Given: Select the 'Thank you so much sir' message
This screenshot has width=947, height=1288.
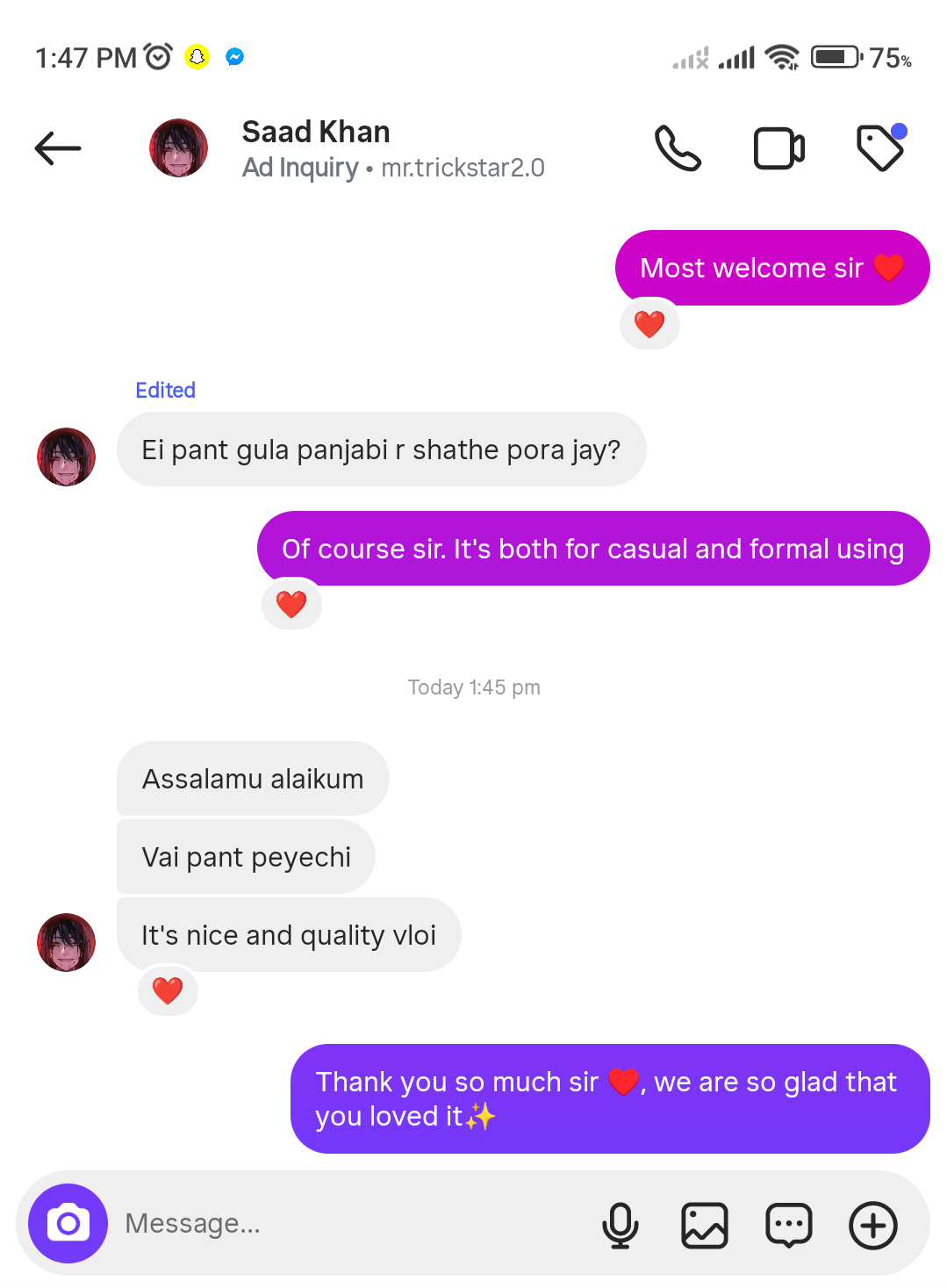Looking at the screenshot, I should (610, 1098).
